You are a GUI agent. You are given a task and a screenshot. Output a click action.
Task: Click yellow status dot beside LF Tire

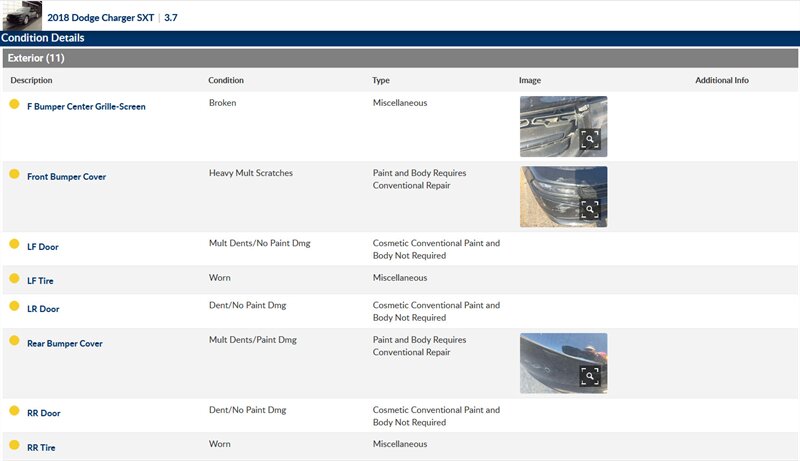click(x=14, y=279)
